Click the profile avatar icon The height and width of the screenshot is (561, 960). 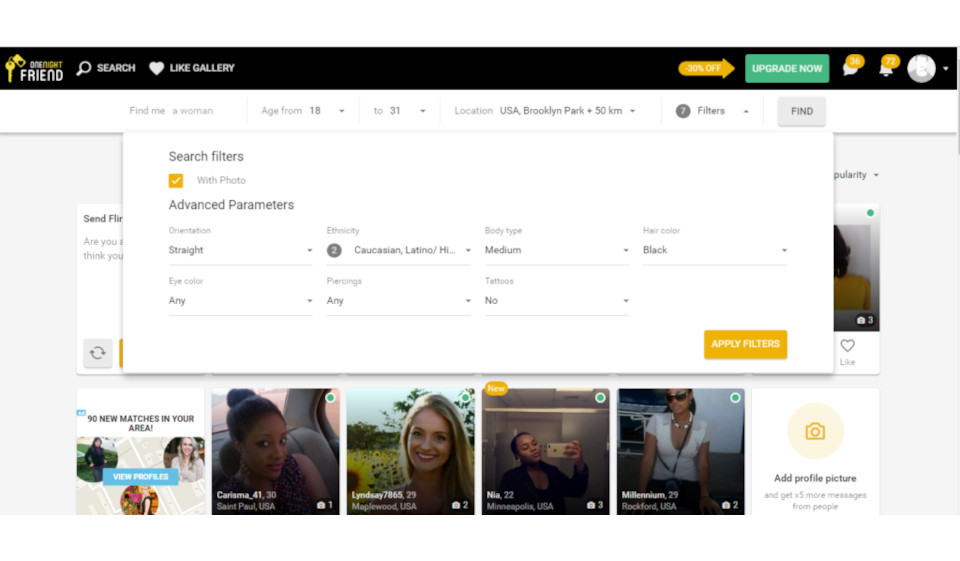pos(921,69)
